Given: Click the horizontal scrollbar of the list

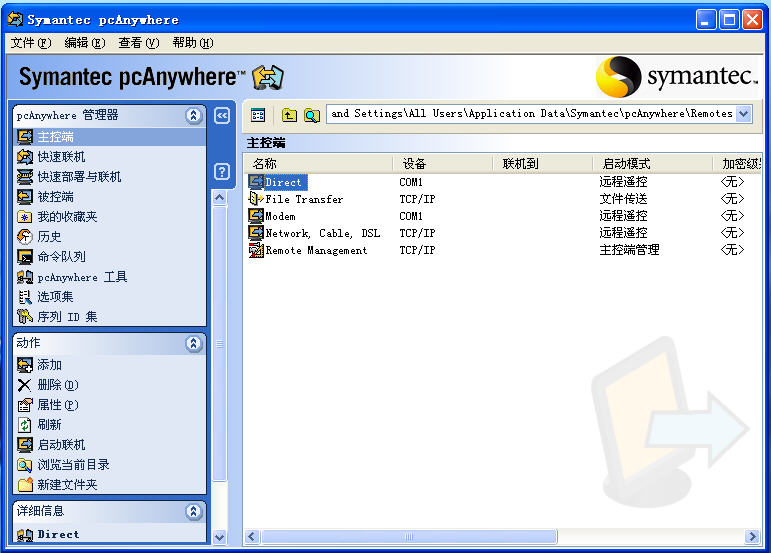Looking at the screenshot, I should click(x=500, y=537).
